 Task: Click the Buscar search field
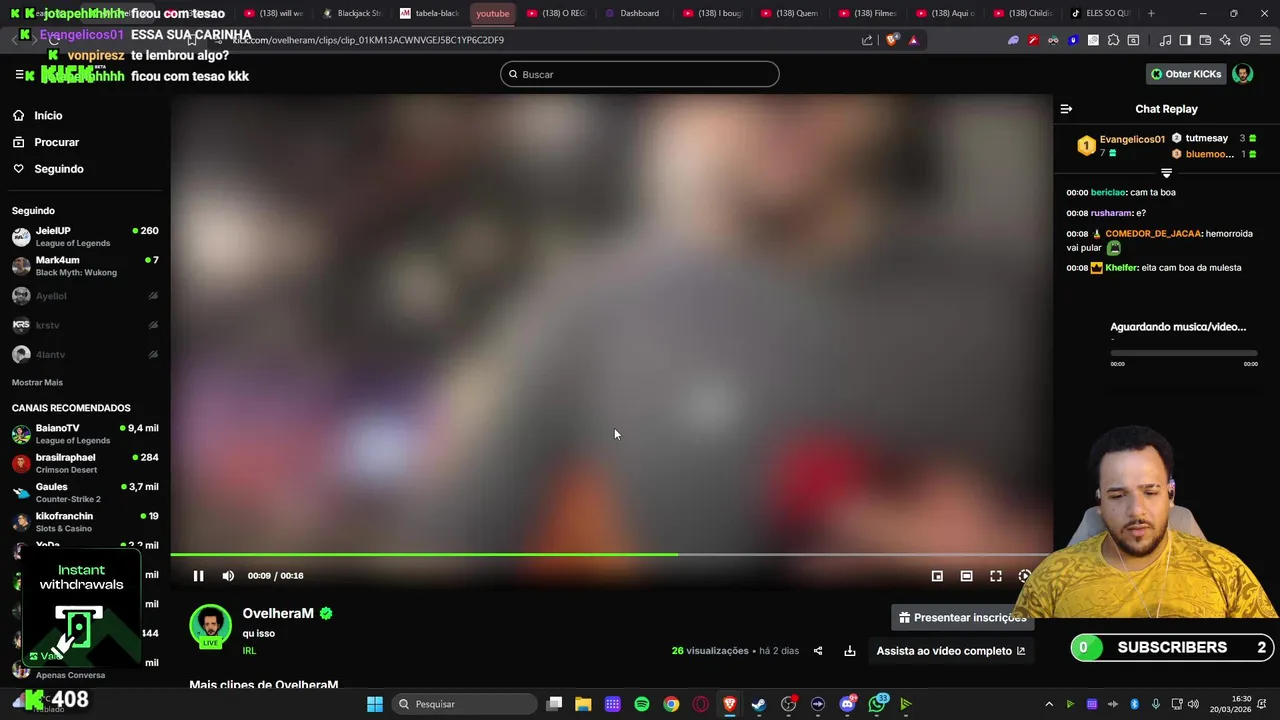click(640, 74)
